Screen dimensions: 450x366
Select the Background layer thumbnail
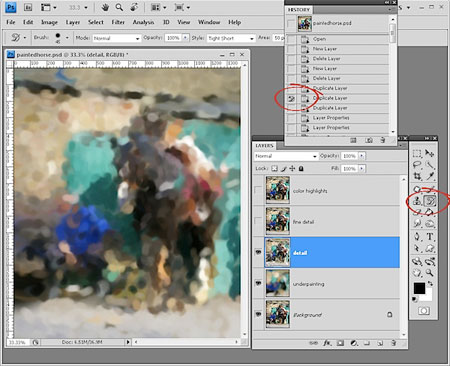278,314
